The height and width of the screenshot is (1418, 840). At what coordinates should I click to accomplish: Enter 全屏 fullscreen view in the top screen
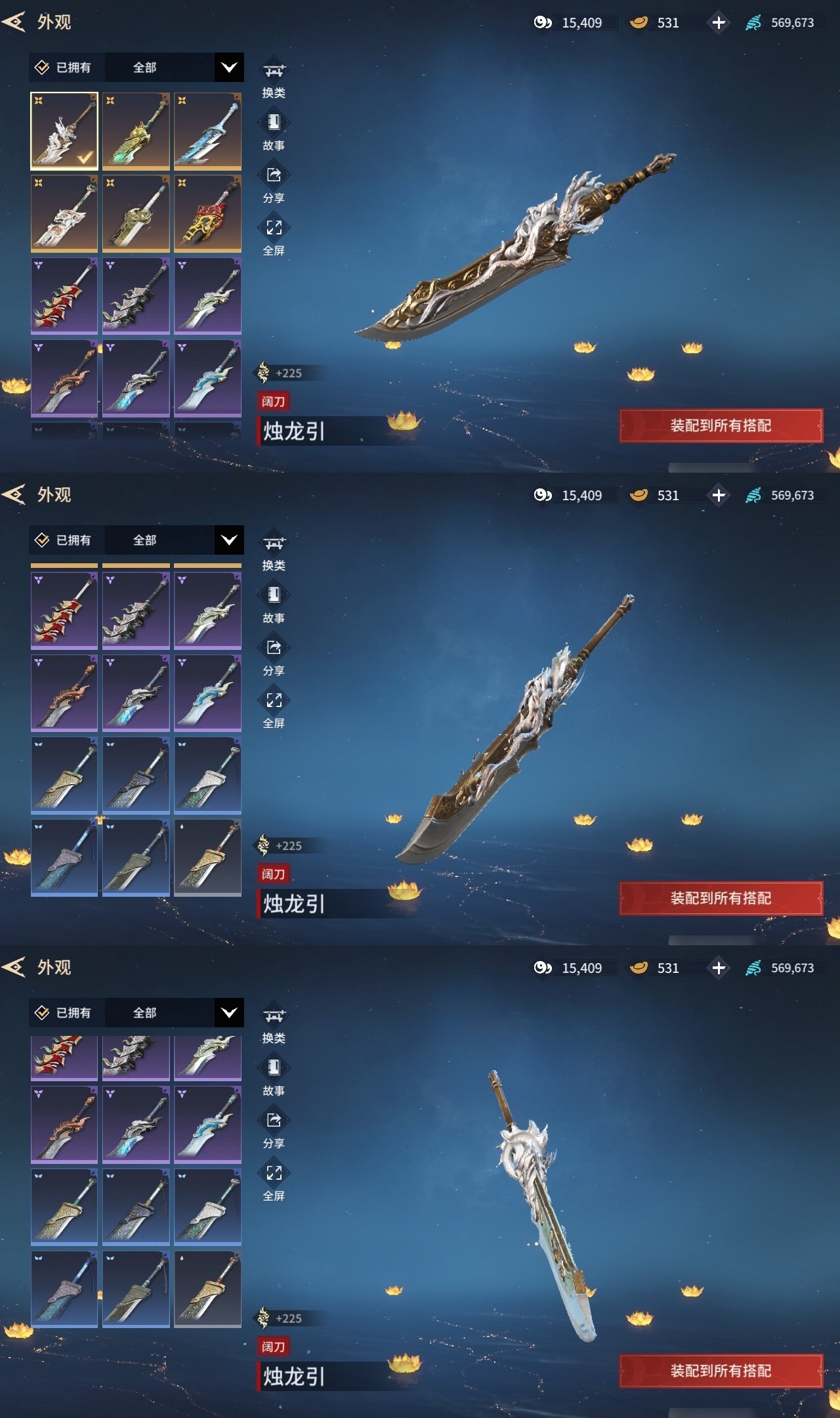(274, 228)
